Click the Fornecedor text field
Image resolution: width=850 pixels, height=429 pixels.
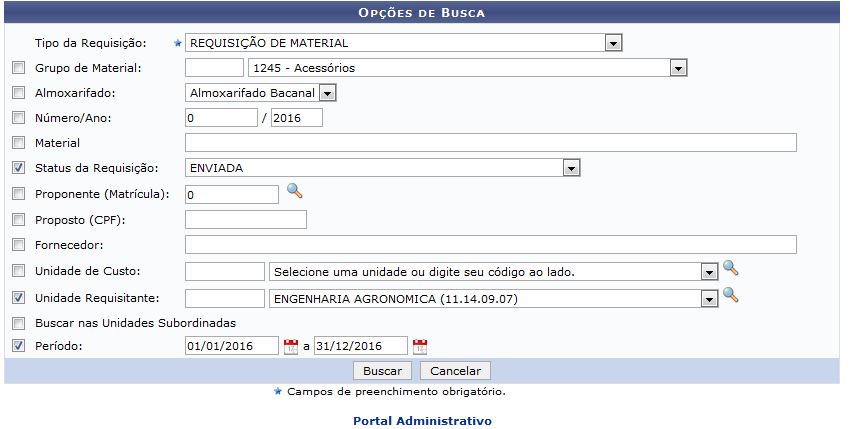click(490, 245)
